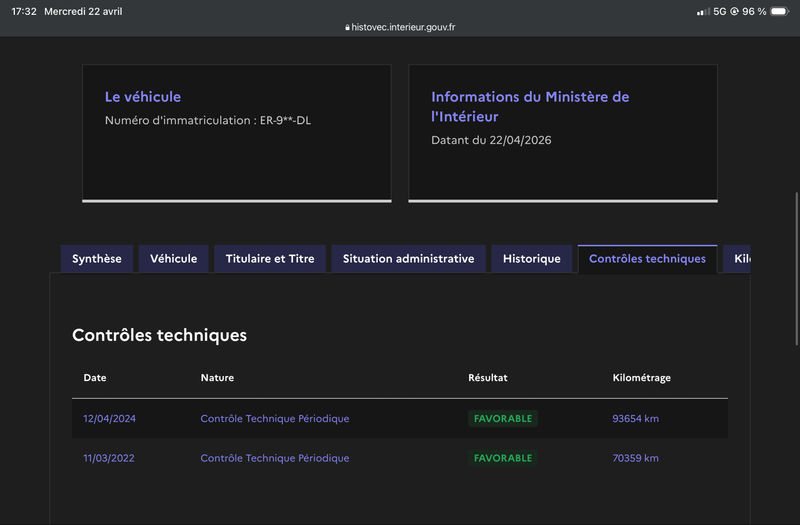Select the Situation administrative tab
The image size is (800, 525).
[x=408, y=259]
